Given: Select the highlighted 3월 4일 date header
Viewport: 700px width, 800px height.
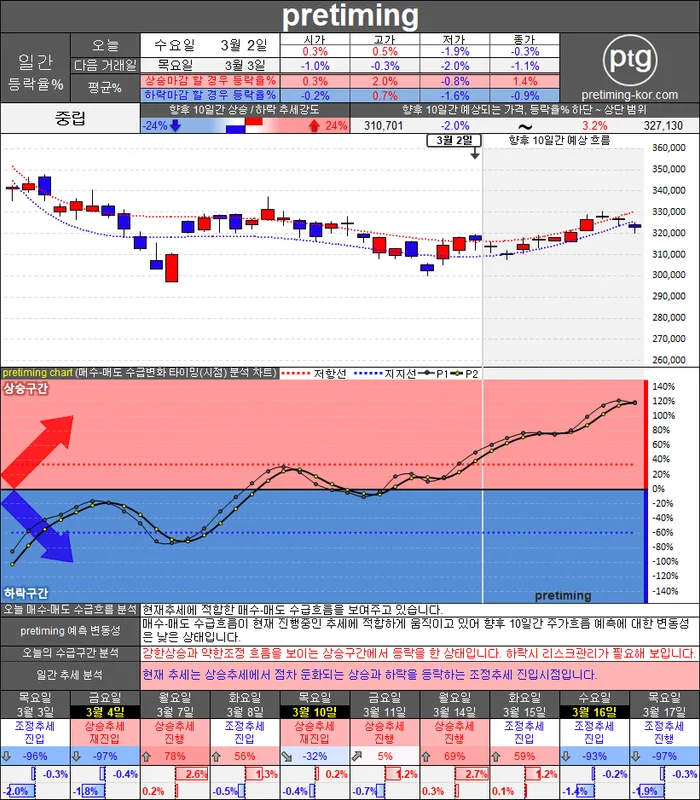Looking at the screenshot, I should [105, 711].
